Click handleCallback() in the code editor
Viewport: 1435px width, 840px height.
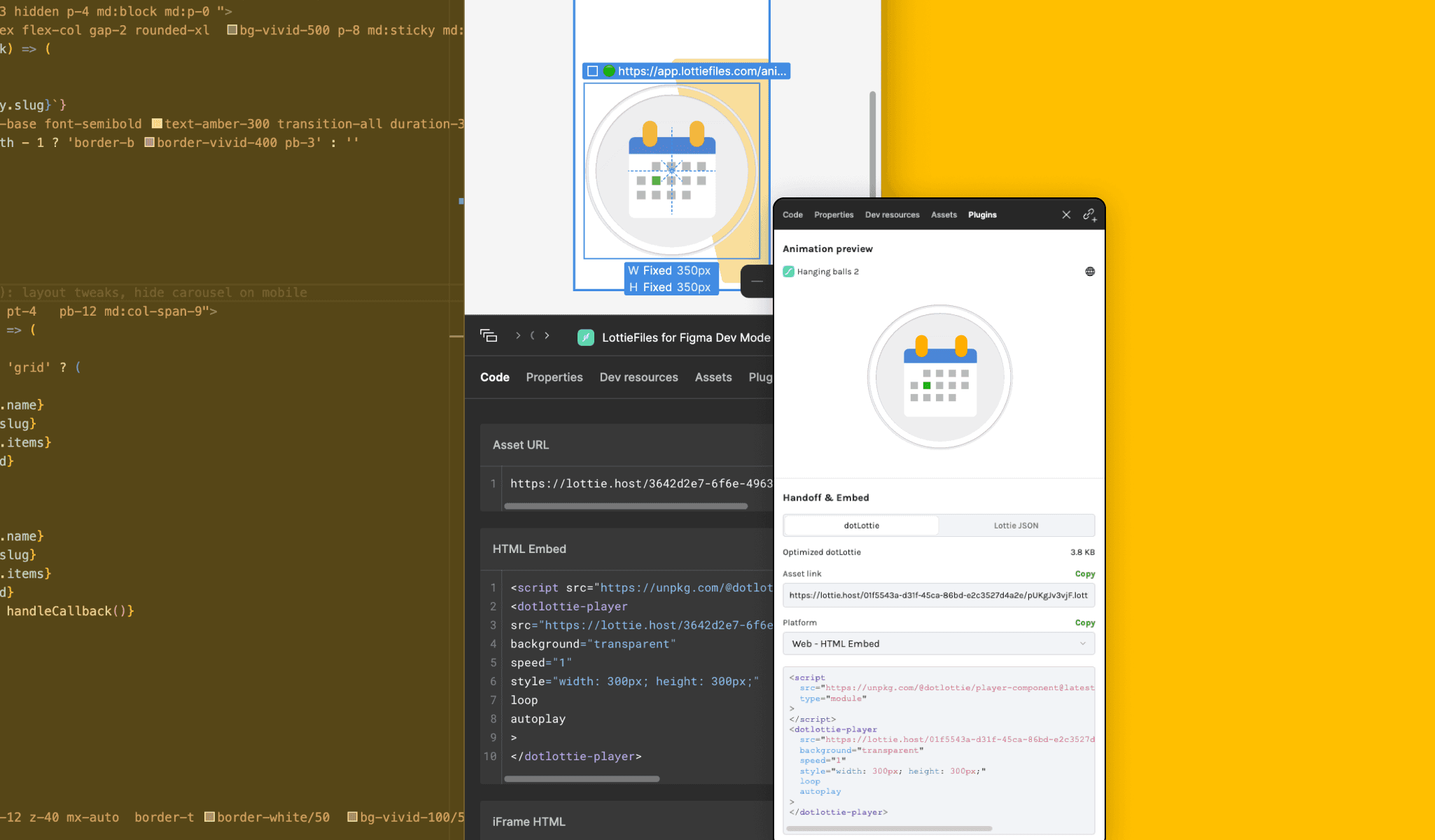tap(70, 611)
